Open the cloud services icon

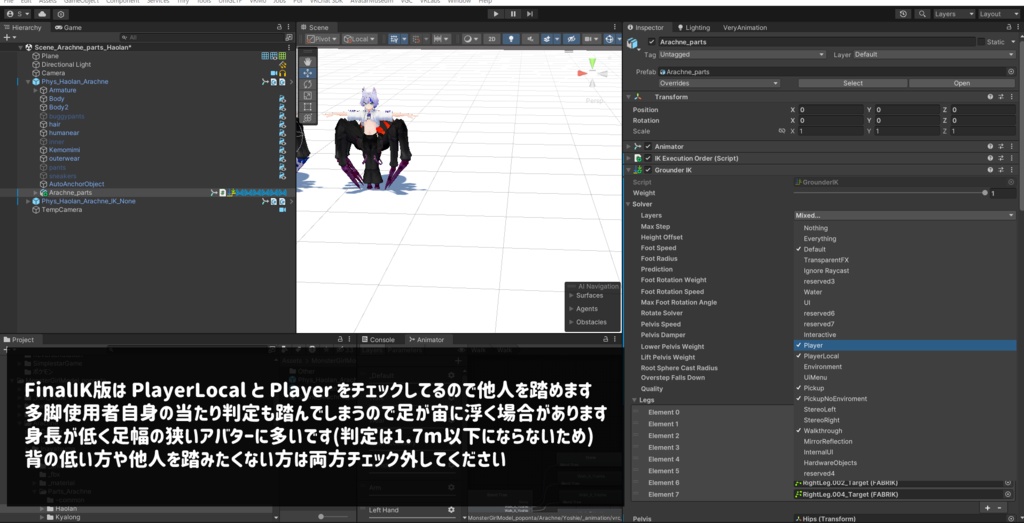pyautogui.click(x=42, y=14)
